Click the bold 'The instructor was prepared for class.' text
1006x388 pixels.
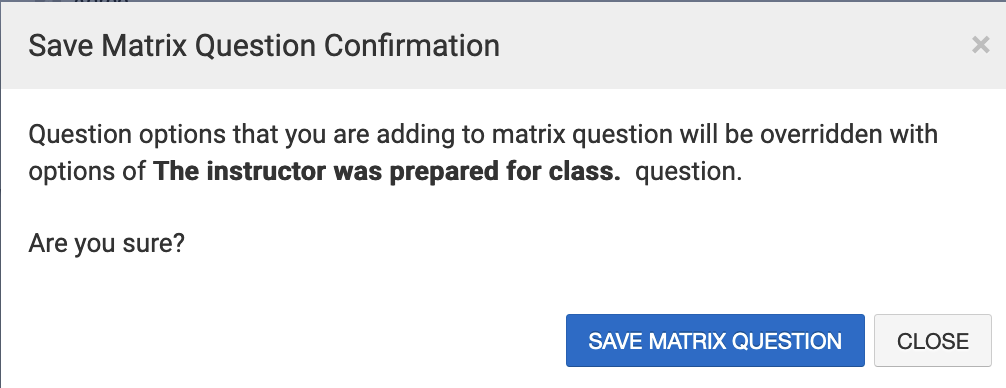tap(387, 172)
